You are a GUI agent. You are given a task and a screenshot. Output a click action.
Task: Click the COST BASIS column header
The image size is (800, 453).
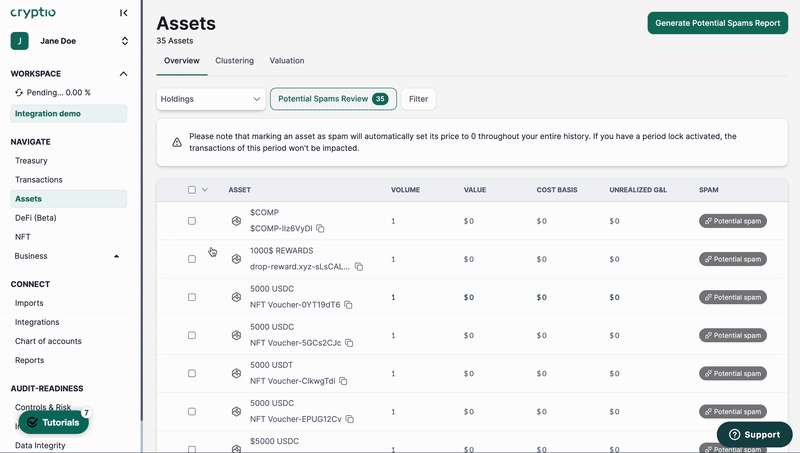point(557,190)
